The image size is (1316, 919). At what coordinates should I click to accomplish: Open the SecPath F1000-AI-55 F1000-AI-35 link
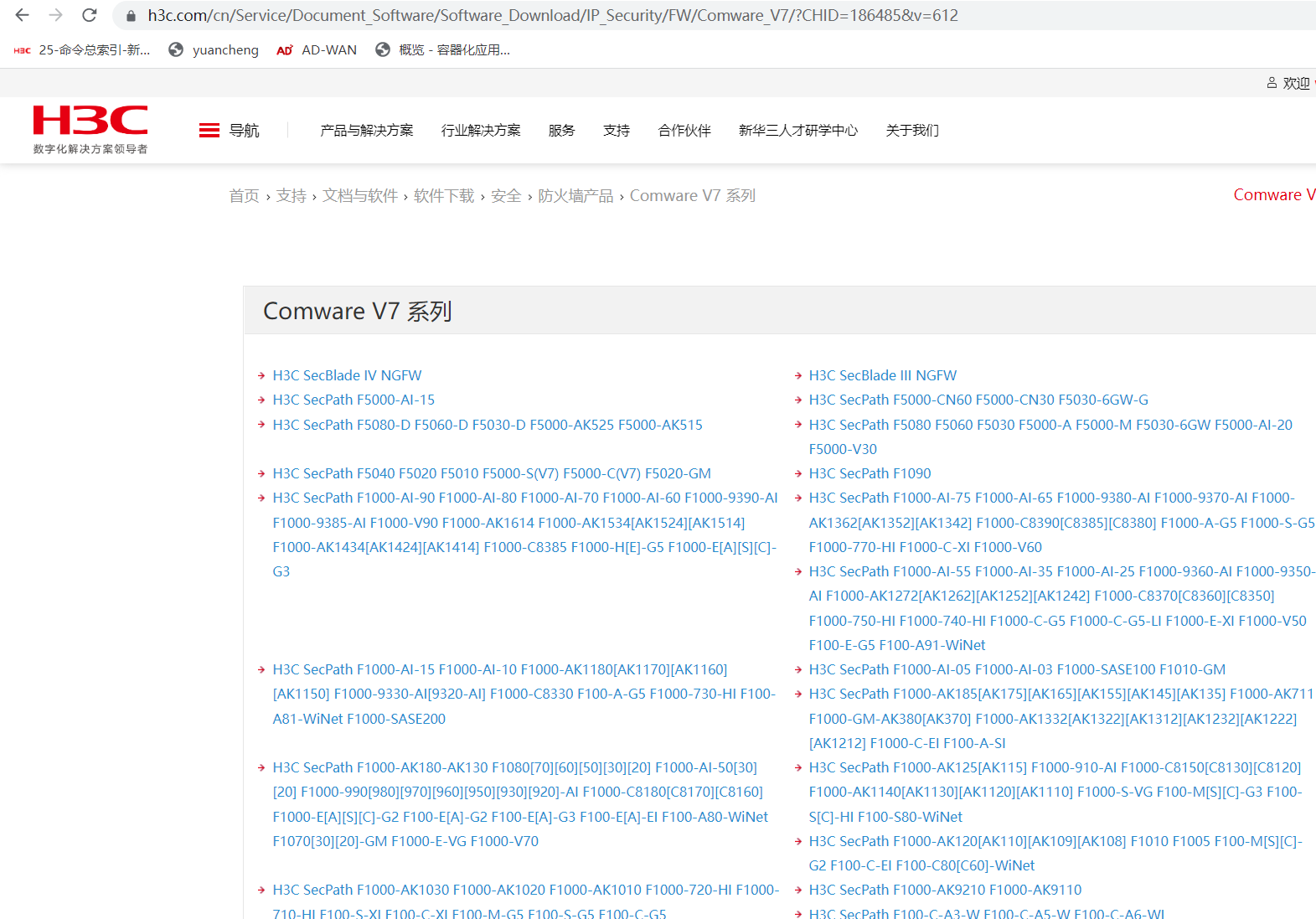click(x=1061, y=608)
